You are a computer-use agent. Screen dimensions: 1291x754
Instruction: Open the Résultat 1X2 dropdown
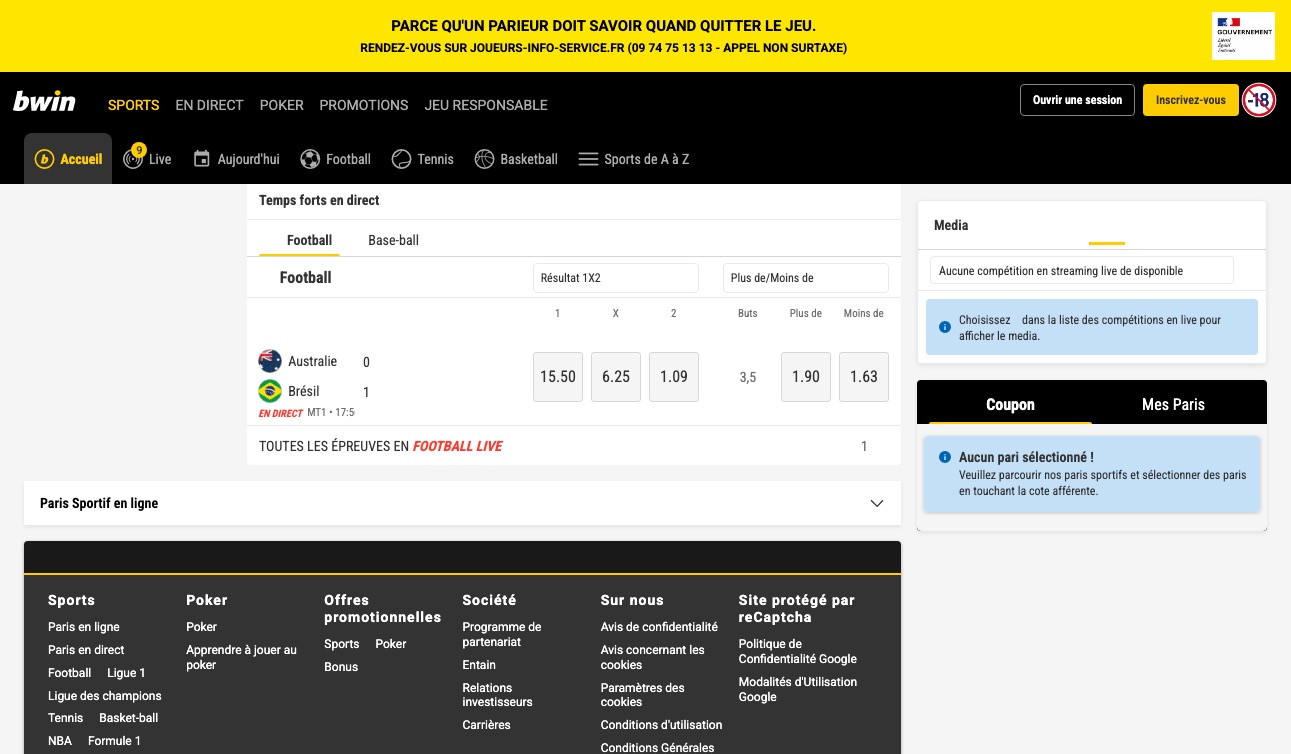(615, 278)
